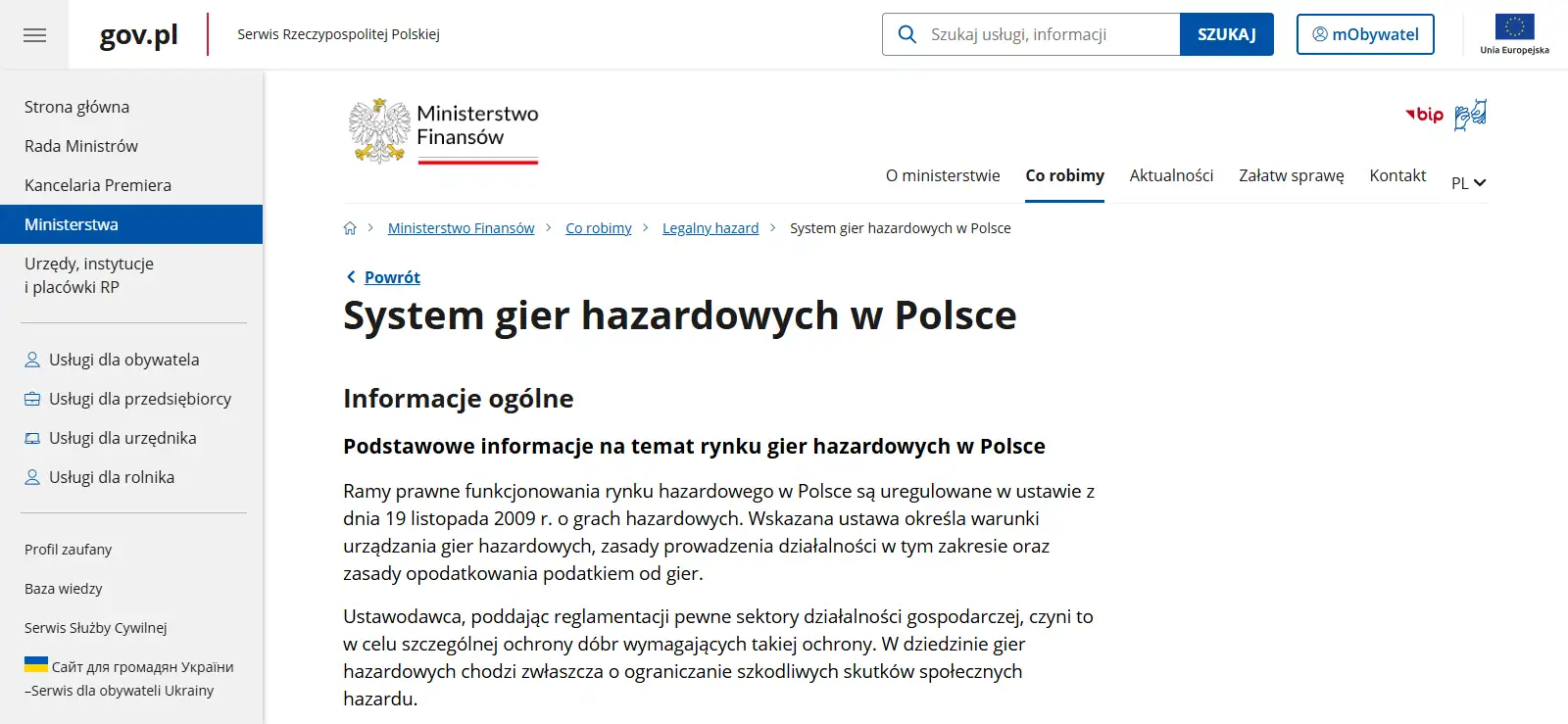This screenshot has height=724, width=1568.
Task: Open Usługi dla obywatela link
Action: click(x=124, y=360)
